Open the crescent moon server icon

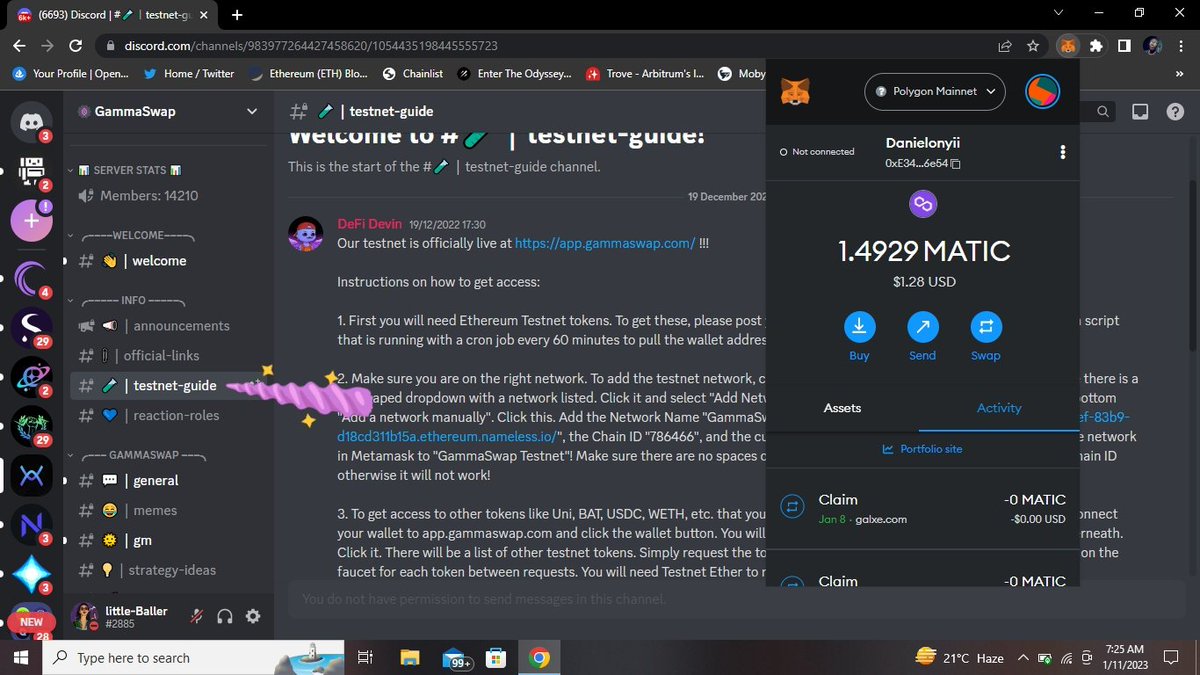30,279
